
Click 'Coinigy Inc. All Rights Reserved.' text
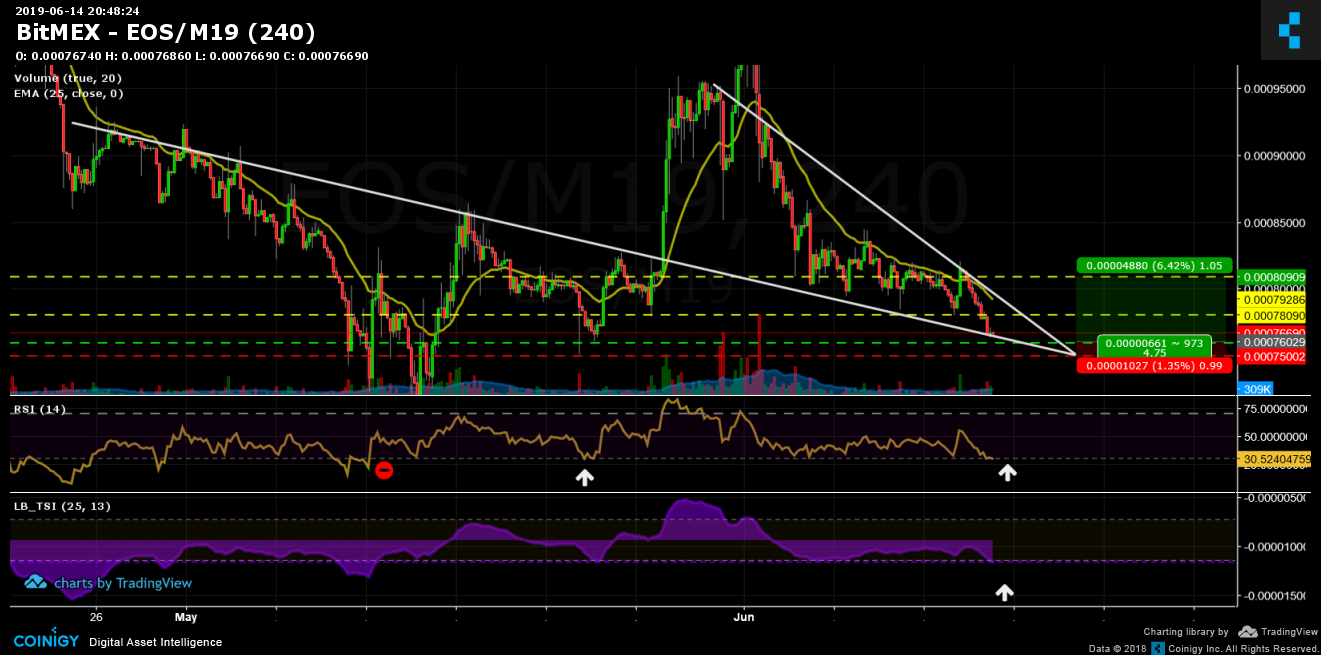click(x=1244, y=649)
